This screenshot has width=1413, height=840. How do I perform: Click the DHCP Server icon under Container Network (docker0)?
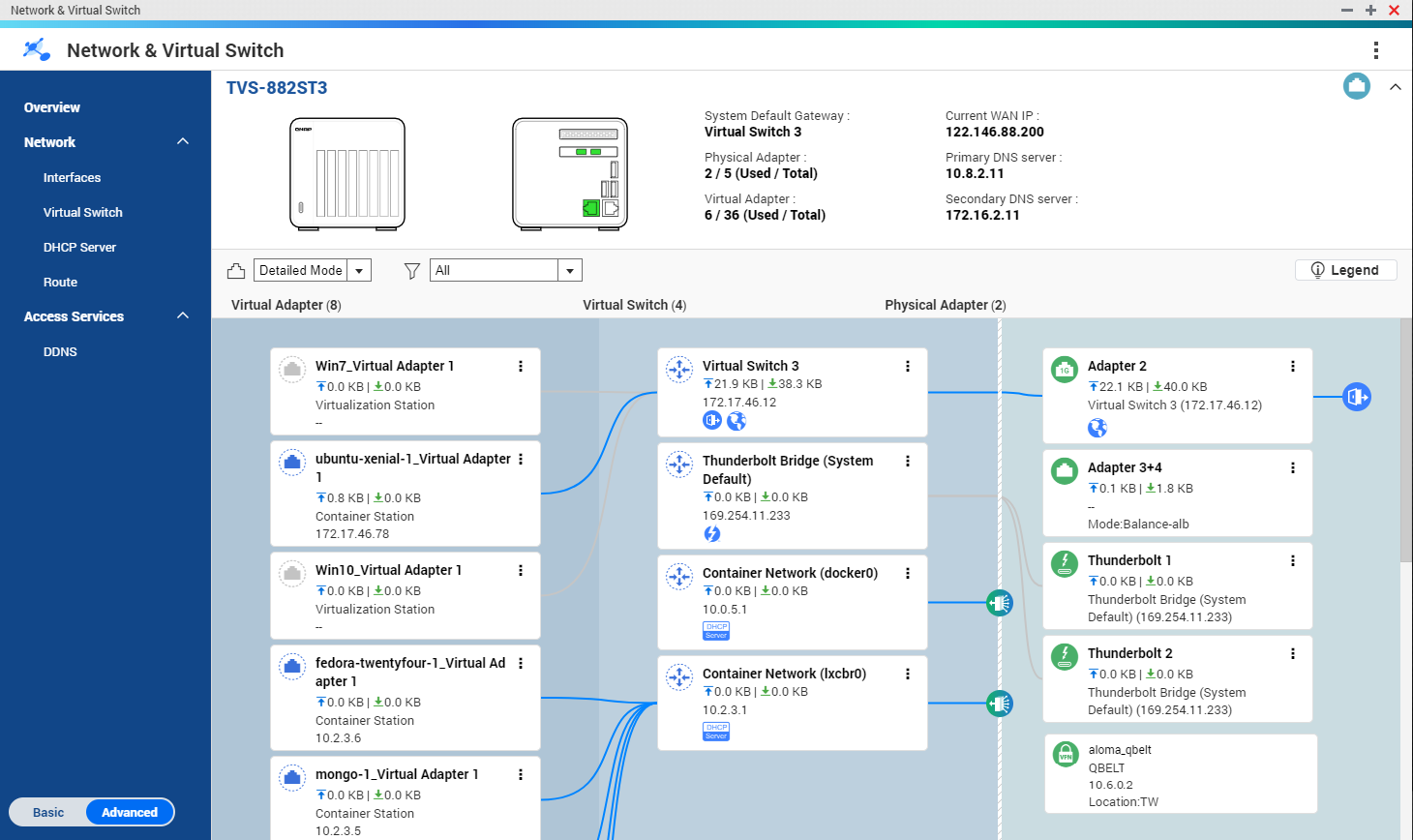pos(716,631)
